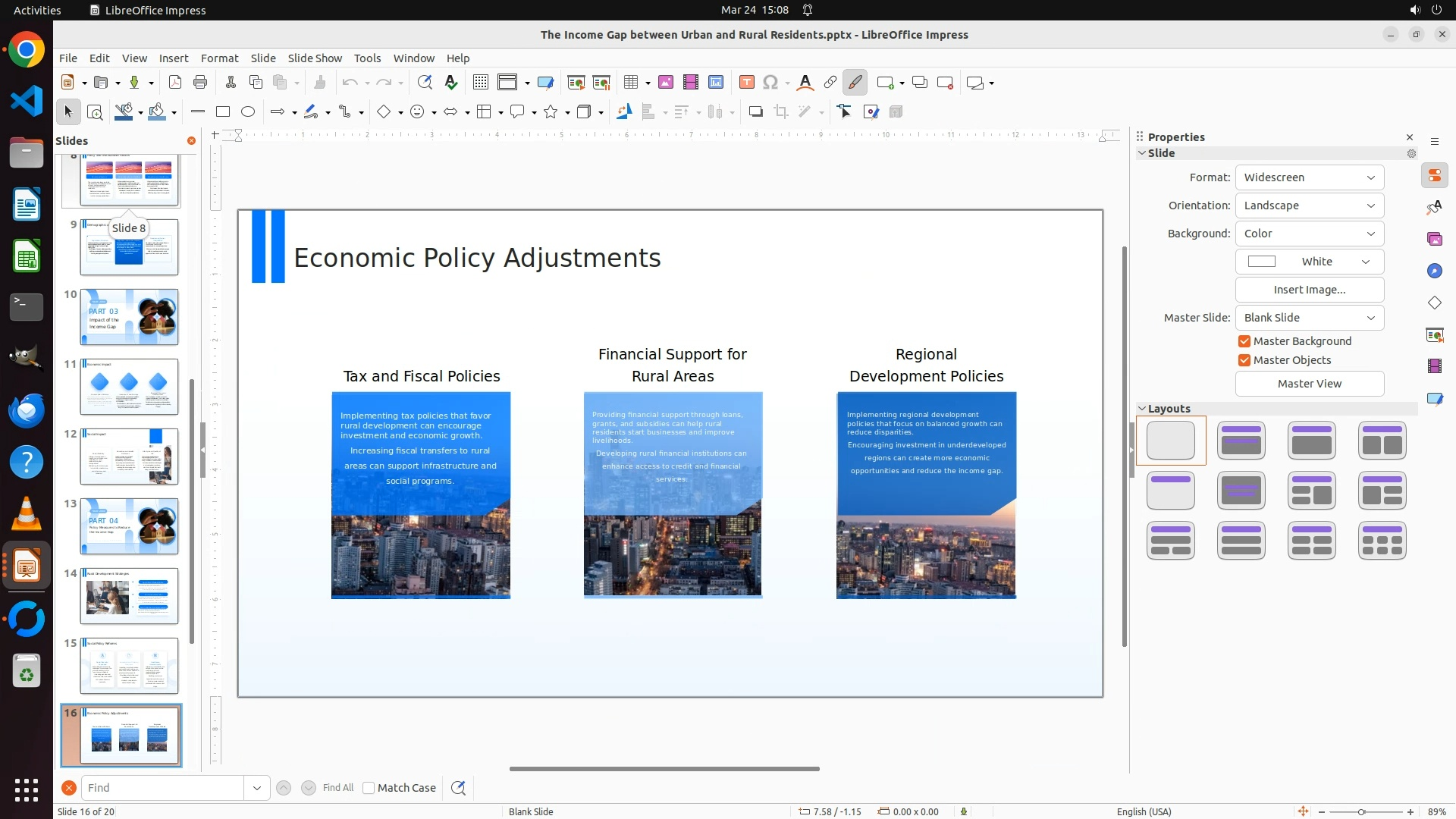
Task: Select the Rectangle drawing tool
Action: click(x=223, y=112)
